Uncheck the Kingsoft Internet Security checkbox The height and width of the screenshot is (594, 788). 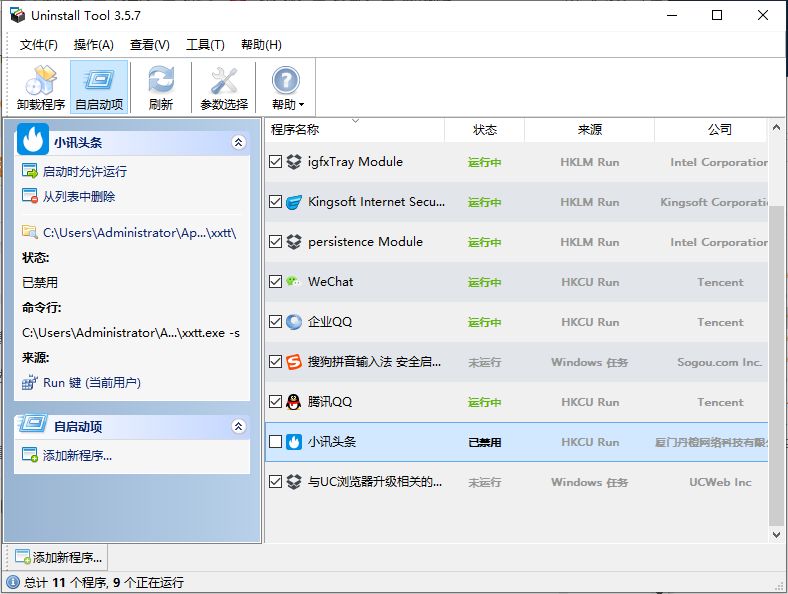[x=275, y=202]
